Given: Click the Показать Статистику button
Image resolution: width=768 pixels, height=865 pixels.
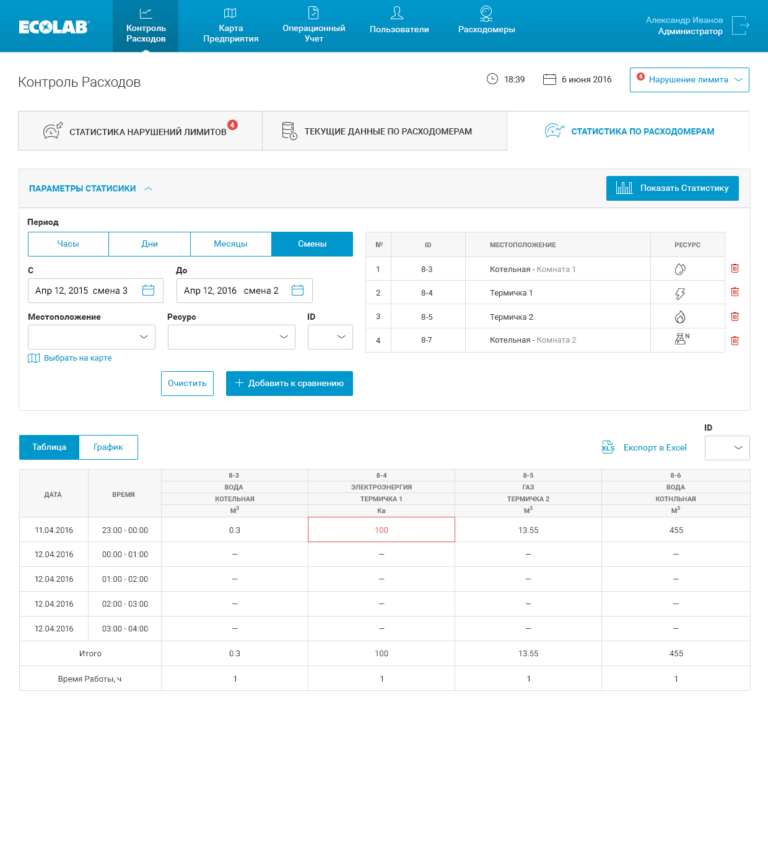Looking at the screenshot, I should [672, 188].
